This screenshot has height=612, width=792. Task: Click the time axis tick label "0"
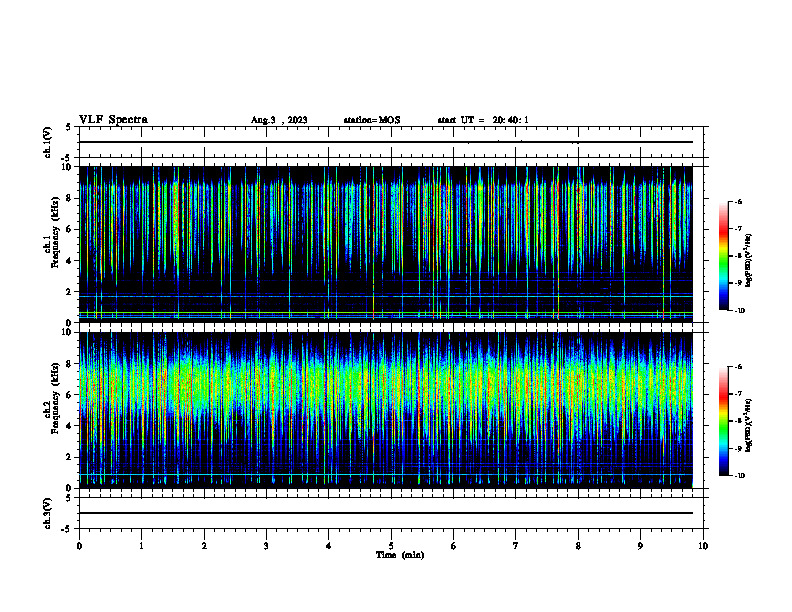click(x=79, y=546)
